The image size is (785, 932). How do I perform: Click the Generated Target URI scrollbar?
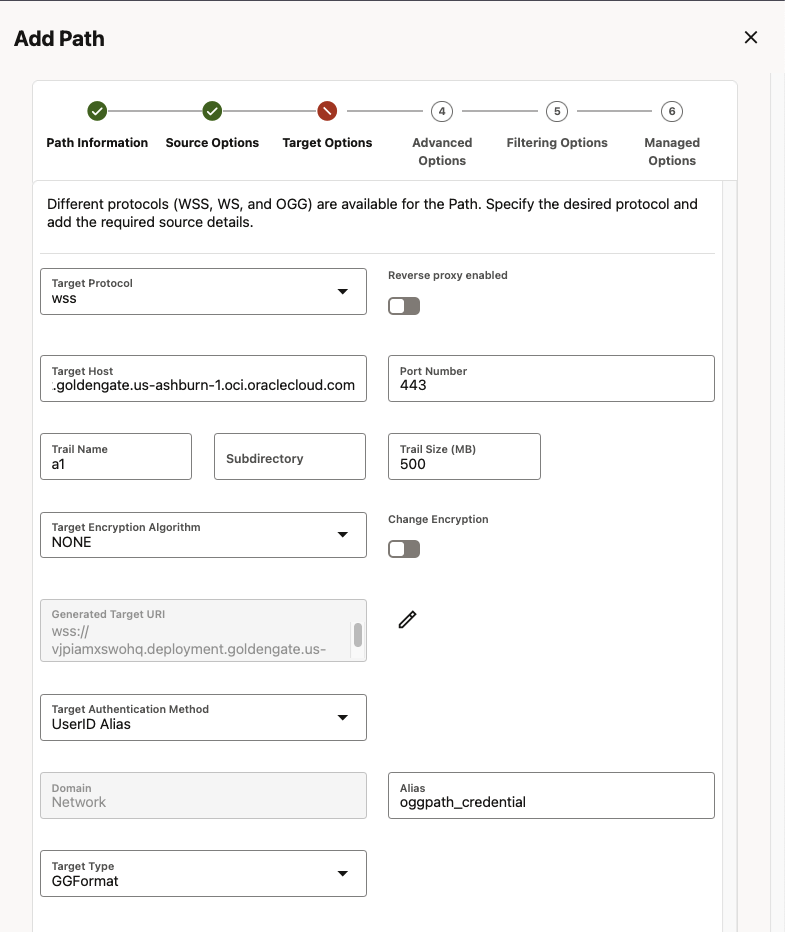pyautogui.click(x=358, y=634)
